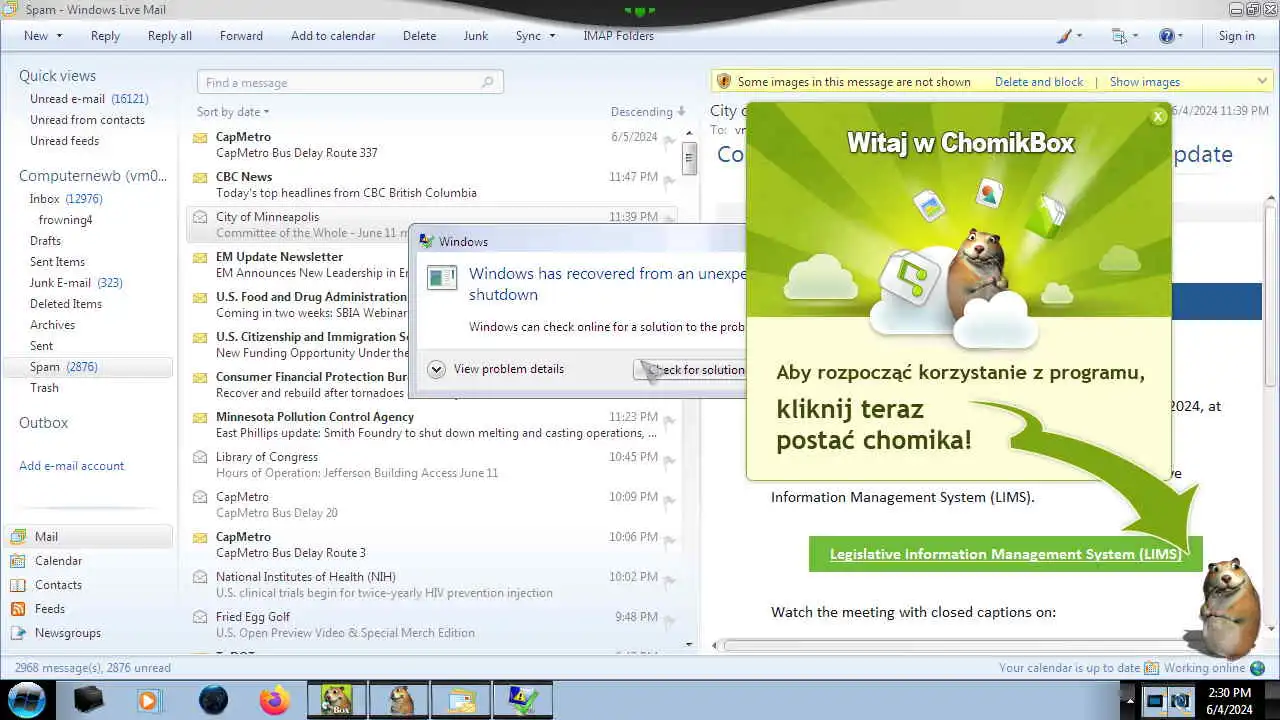This screenshot has width=1280, height=720.
Task: Click Reply all in the toolbar
Action: click(x=170, y=36)
